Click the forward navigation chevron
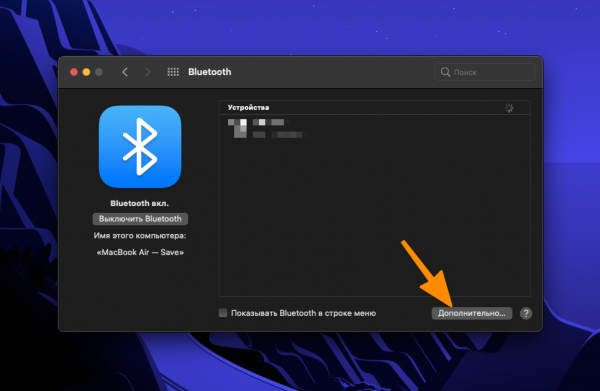The width and height of the screenshot is (600, 391). tap(147, 72)
